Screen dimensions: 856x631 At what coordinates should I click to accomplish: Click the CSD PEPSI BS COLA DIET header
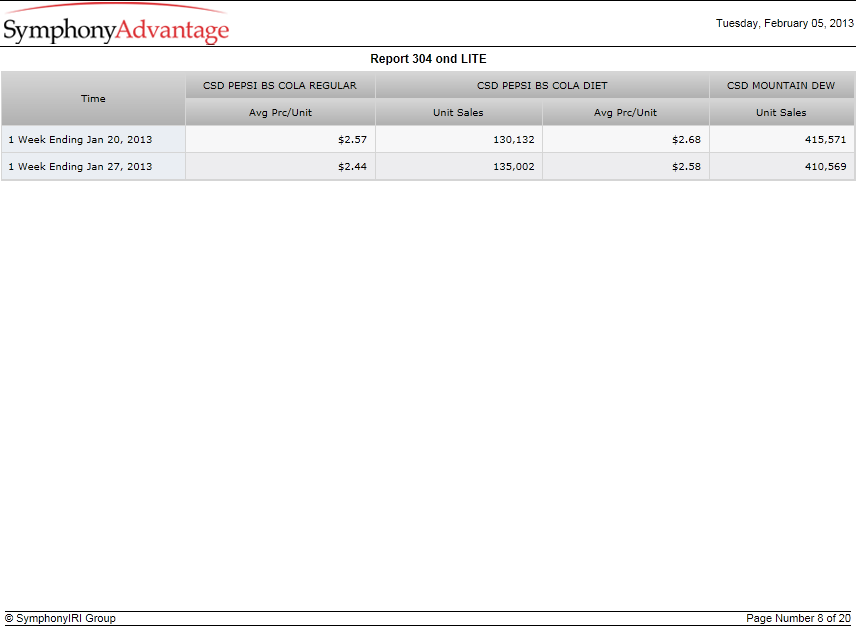[x=542, y=86]
